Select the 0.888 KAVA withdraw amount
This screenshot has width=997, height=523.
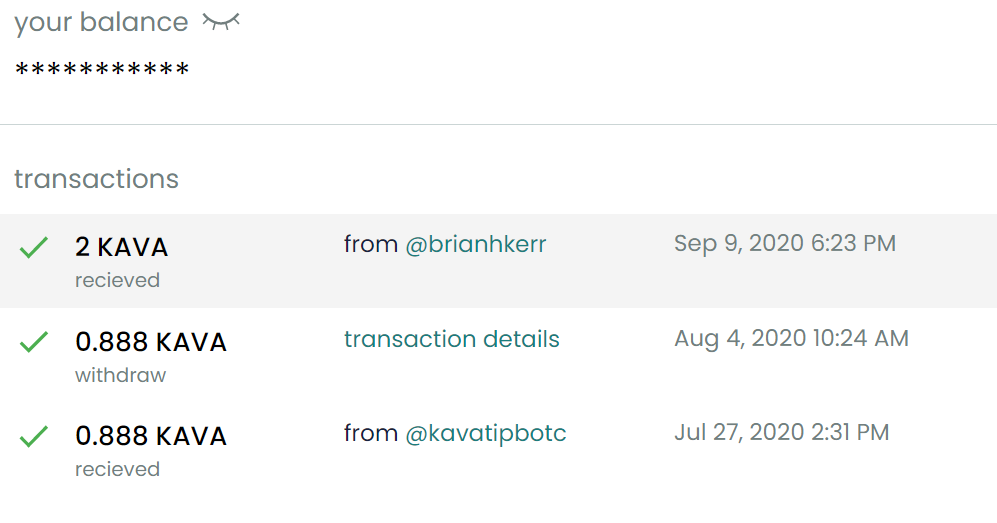coord(151,342)
